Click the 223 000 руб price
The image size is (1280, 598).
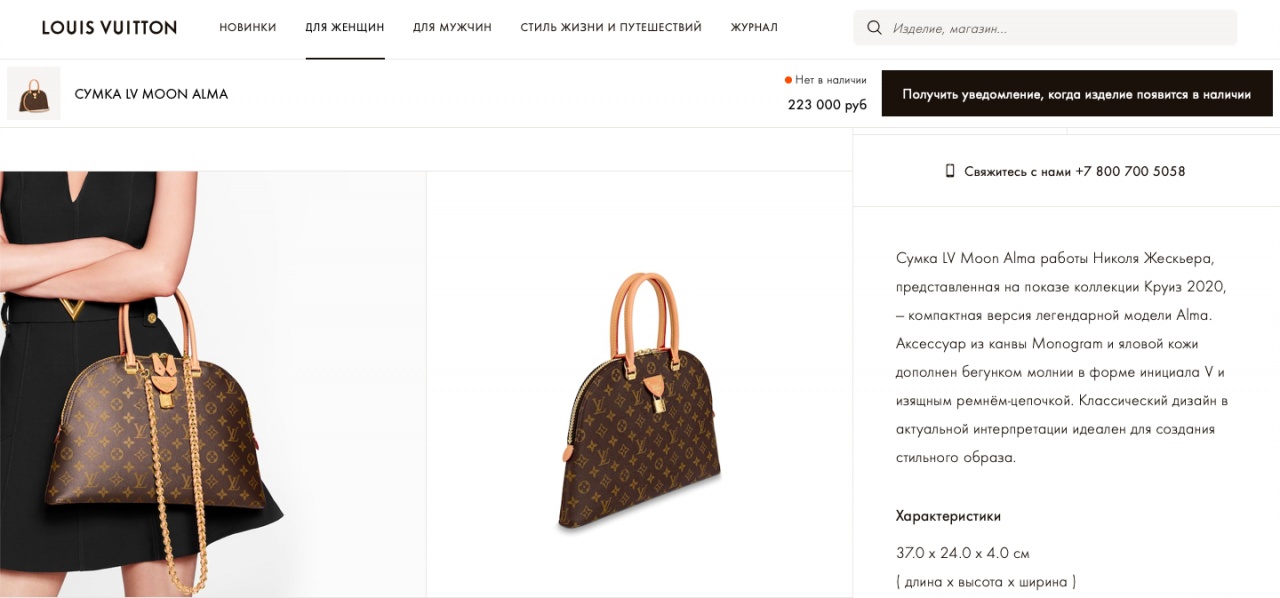click(x=827, y=105)
